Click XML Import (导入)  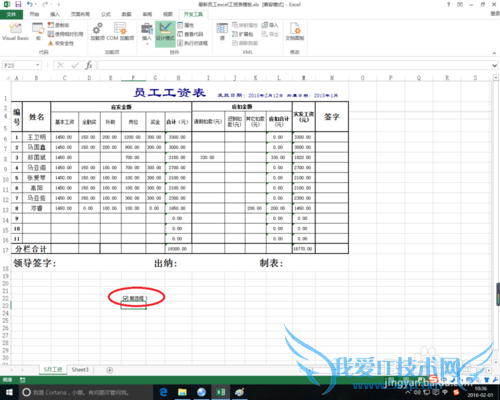(x=270, y=25)
